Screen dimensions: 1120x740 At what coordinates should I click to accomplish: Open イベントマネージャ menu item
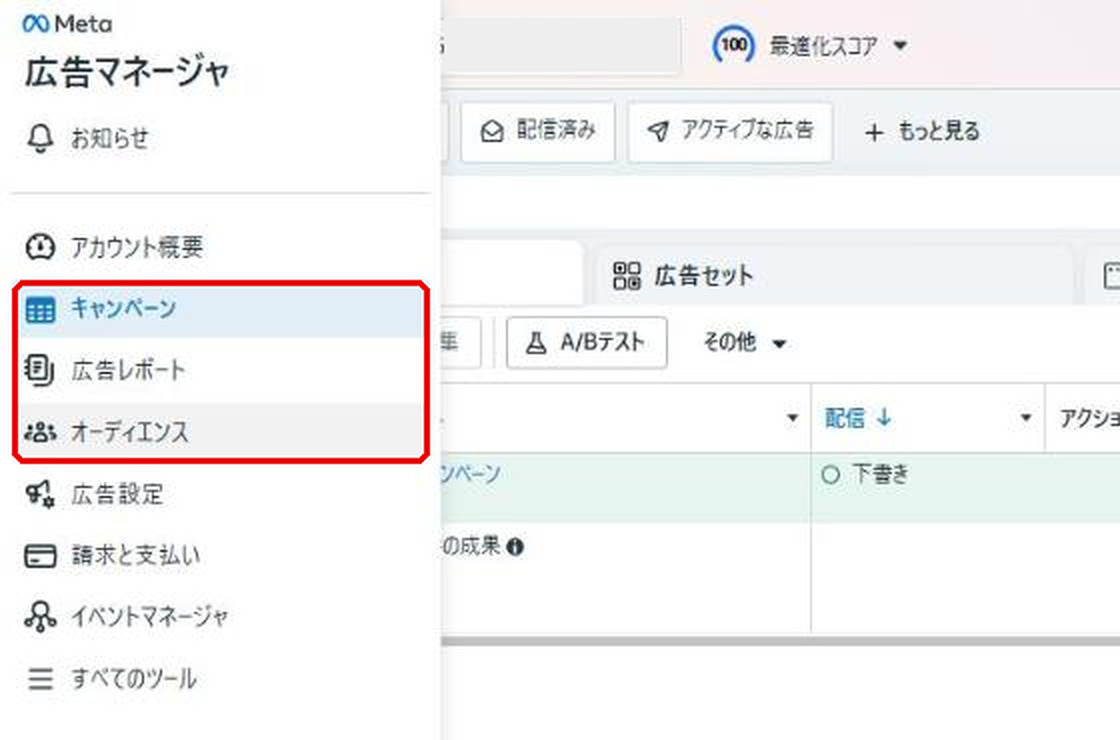(221, 616)
